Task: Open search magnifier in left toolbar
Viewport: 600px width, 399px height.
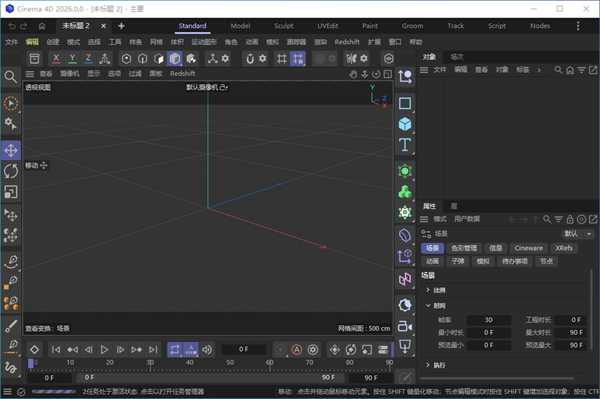Action: click(11, 77)
